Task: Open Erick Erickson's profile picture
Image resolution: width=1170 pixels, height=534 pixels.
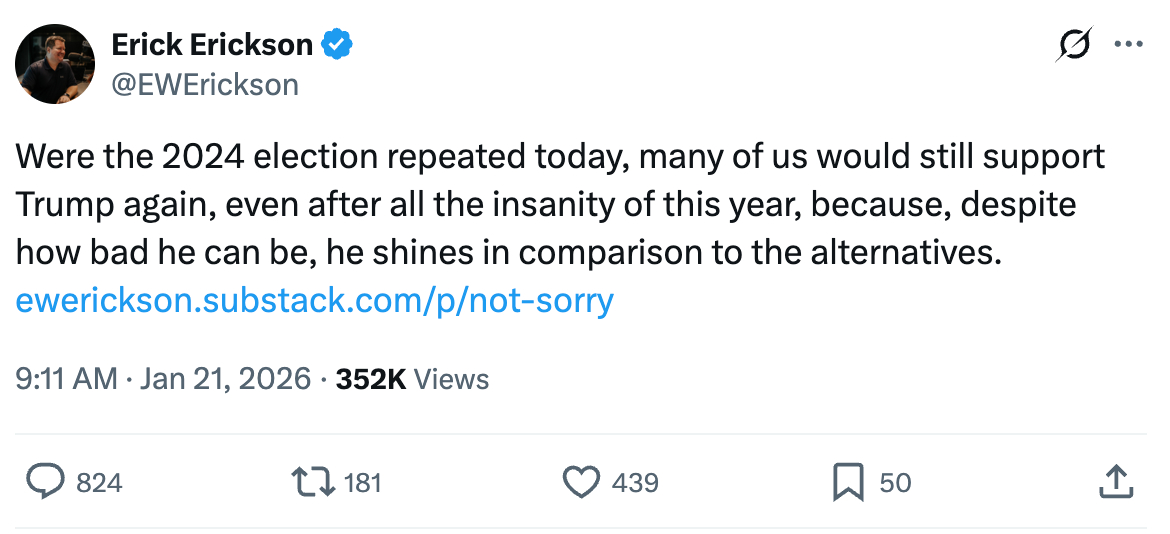Action: click(x=55, y=64)
